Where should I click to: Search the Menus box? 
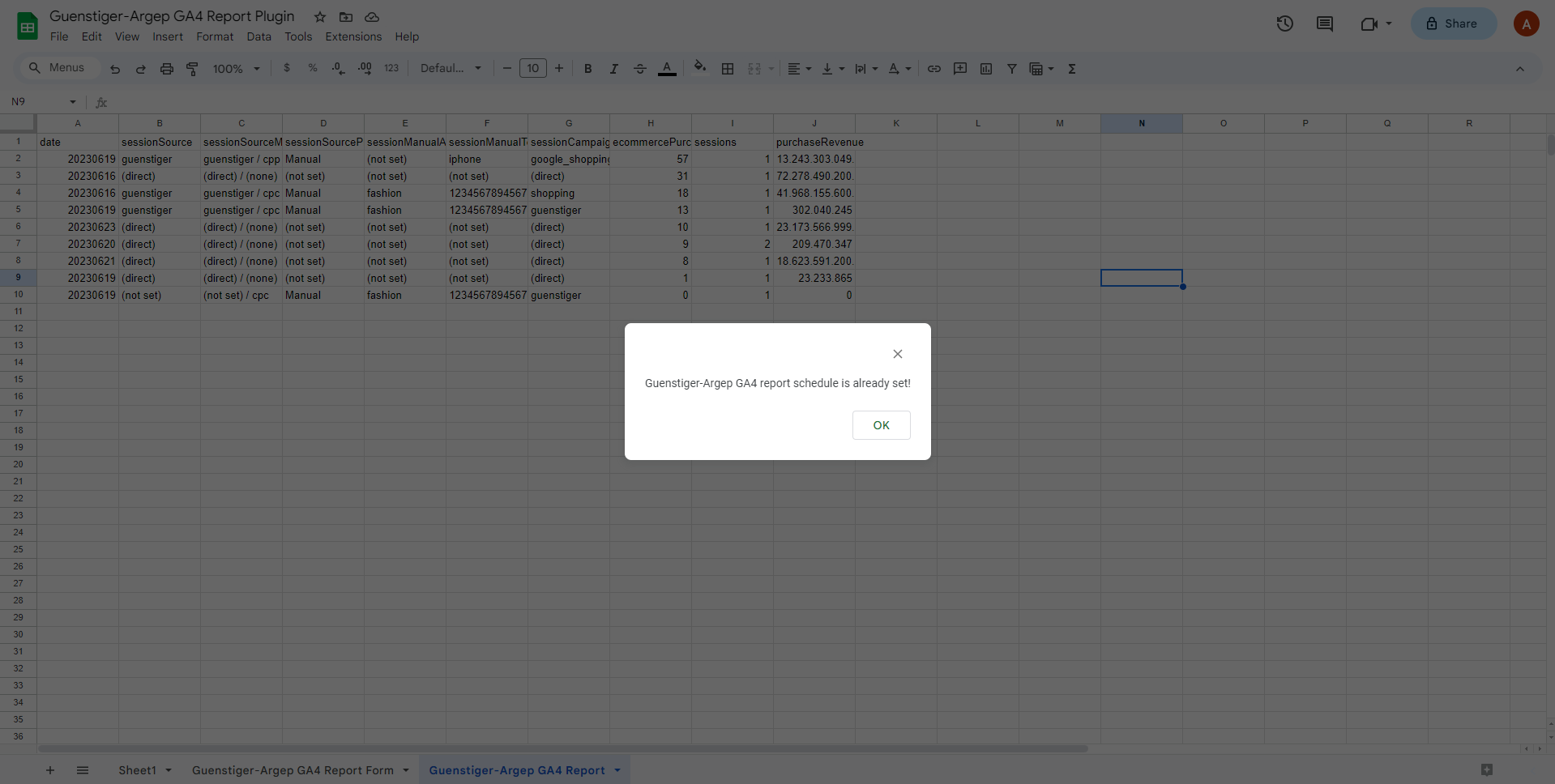tap(59, 68)
